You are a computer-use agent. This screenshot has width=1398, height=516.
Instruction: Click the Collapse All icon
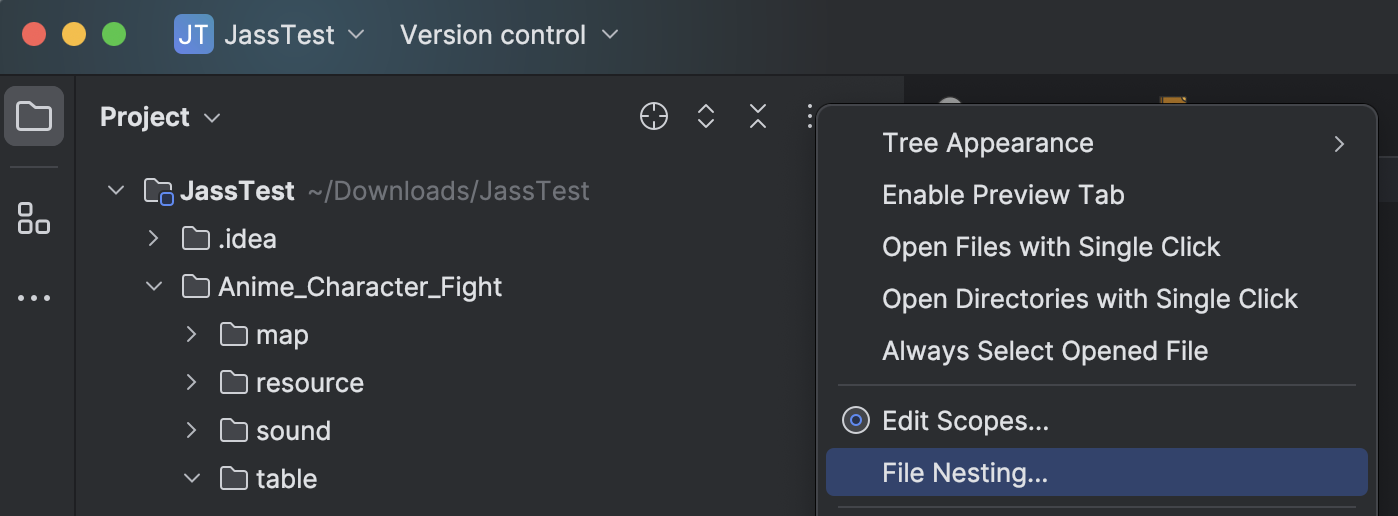[x=758, y=117]
